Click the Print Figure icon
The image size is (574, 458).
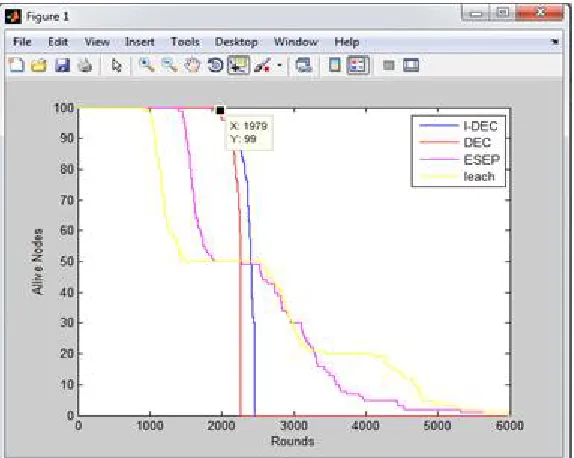[85, 66]
